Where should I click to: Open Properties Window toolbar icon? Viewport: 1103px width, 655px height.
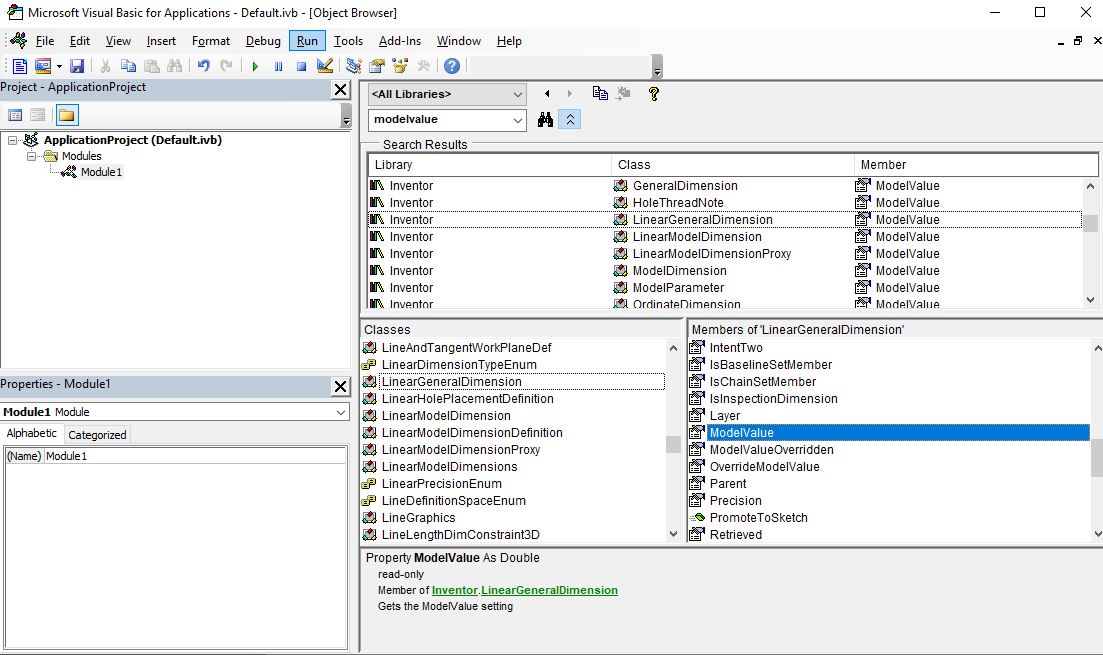tap(377, 66)
